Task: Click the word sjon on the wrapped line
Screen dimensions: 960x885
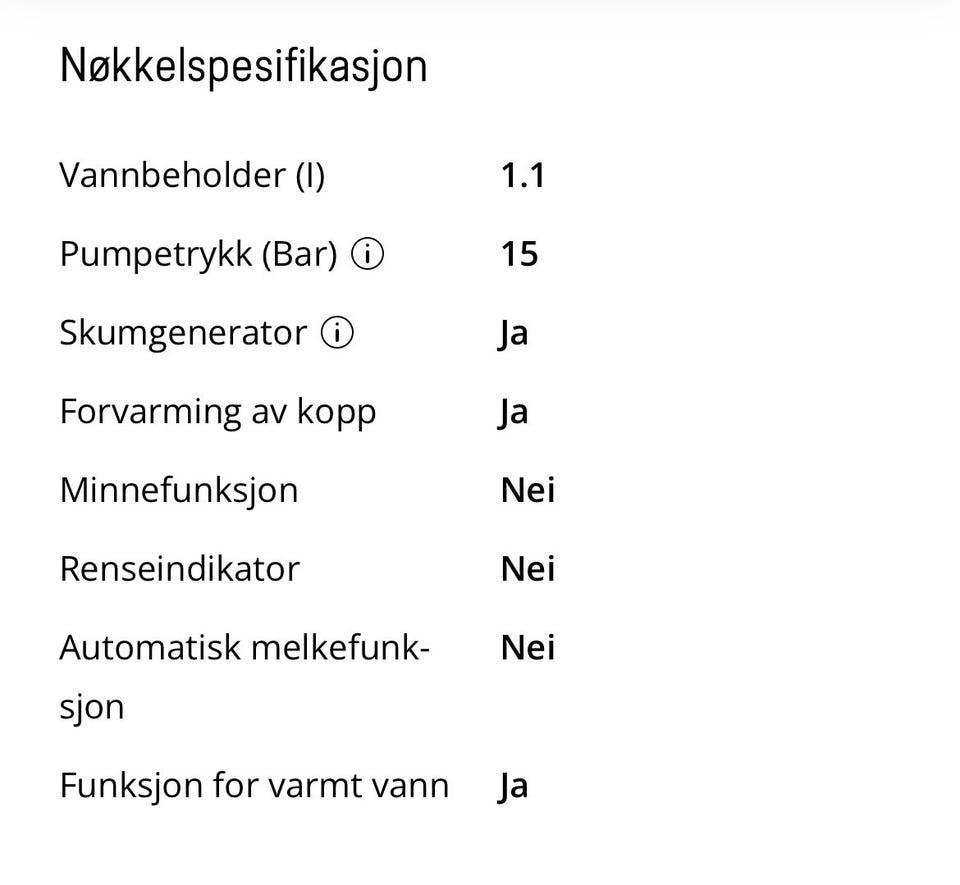Action: click(x=92, y=708)
